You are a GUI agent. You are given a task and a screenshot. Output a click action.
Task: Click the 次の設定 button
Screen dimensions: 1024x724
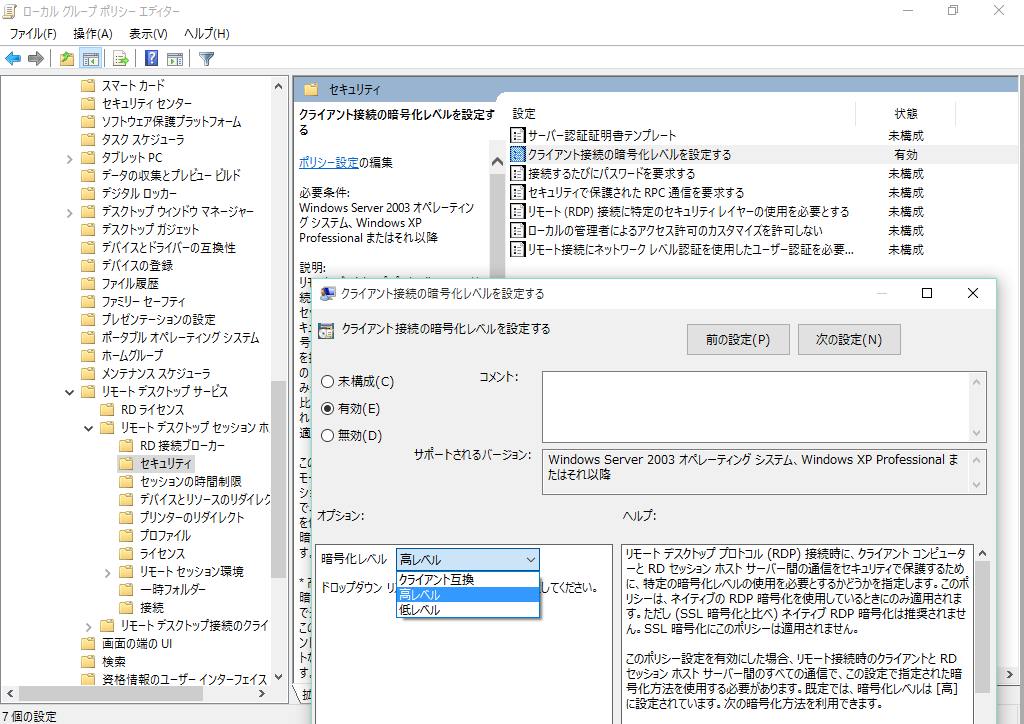848,339
